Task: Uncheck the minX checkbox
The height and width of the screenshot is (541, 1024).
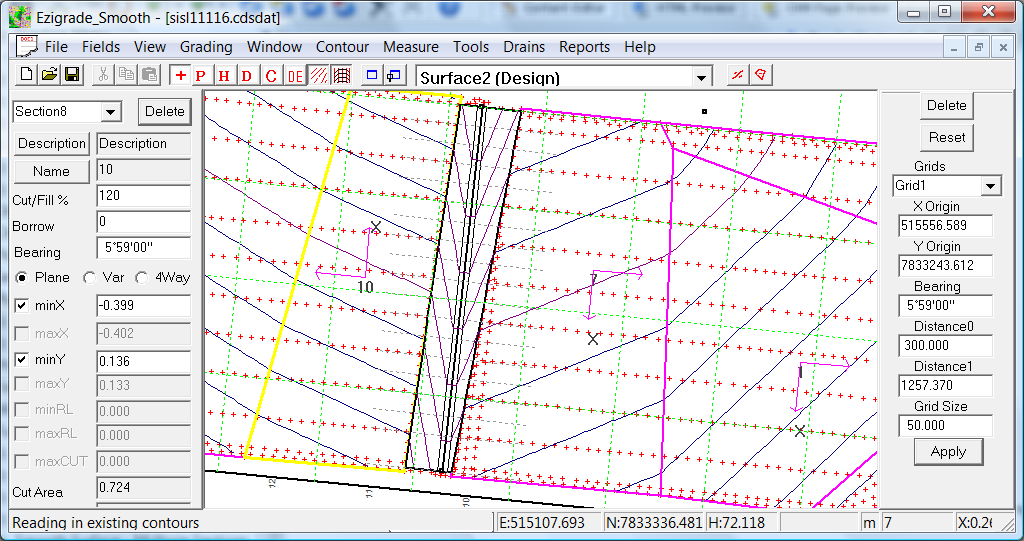Action: point(22,306)
